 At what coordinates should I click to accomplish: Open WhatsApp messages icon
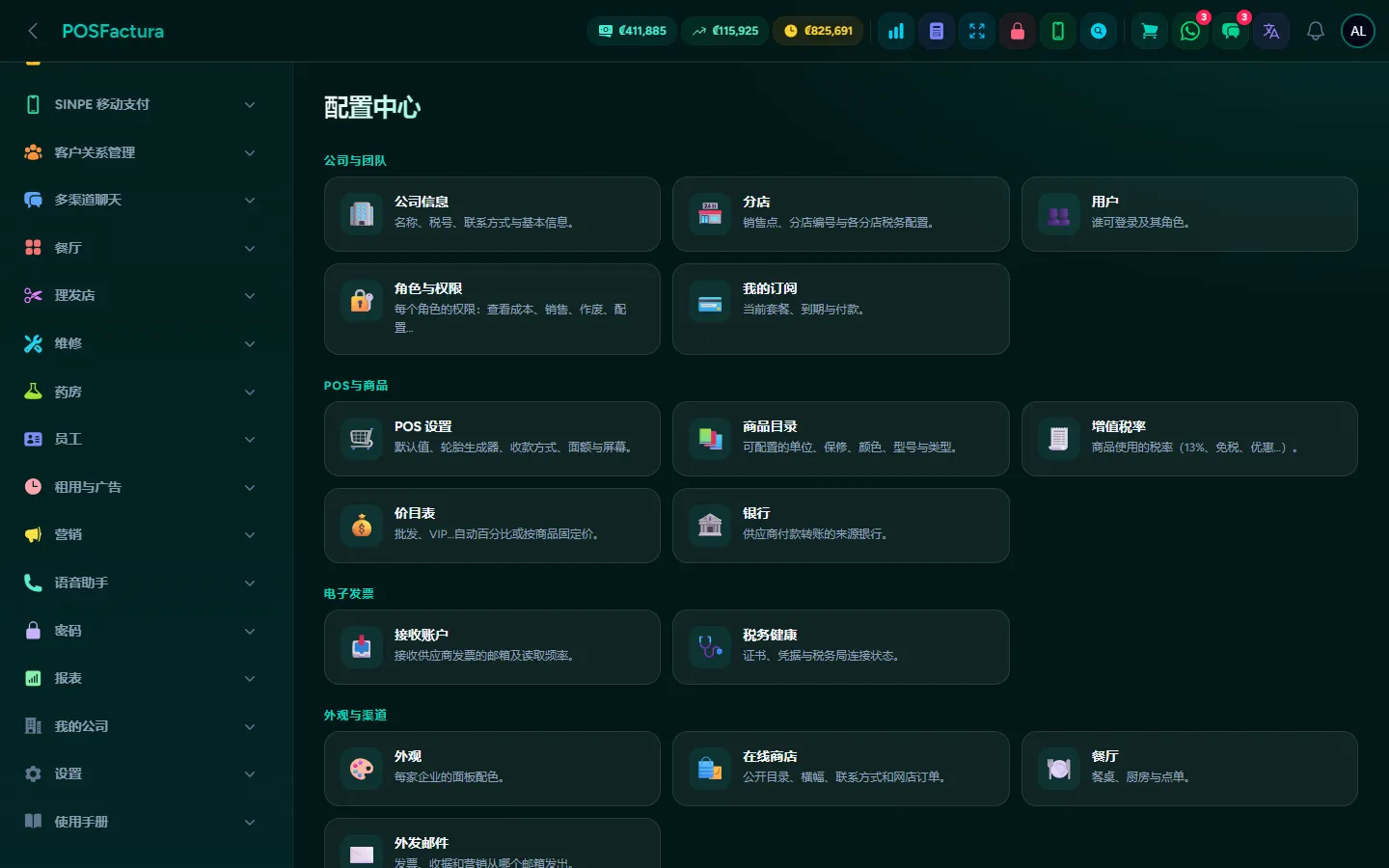(1190, 31)
